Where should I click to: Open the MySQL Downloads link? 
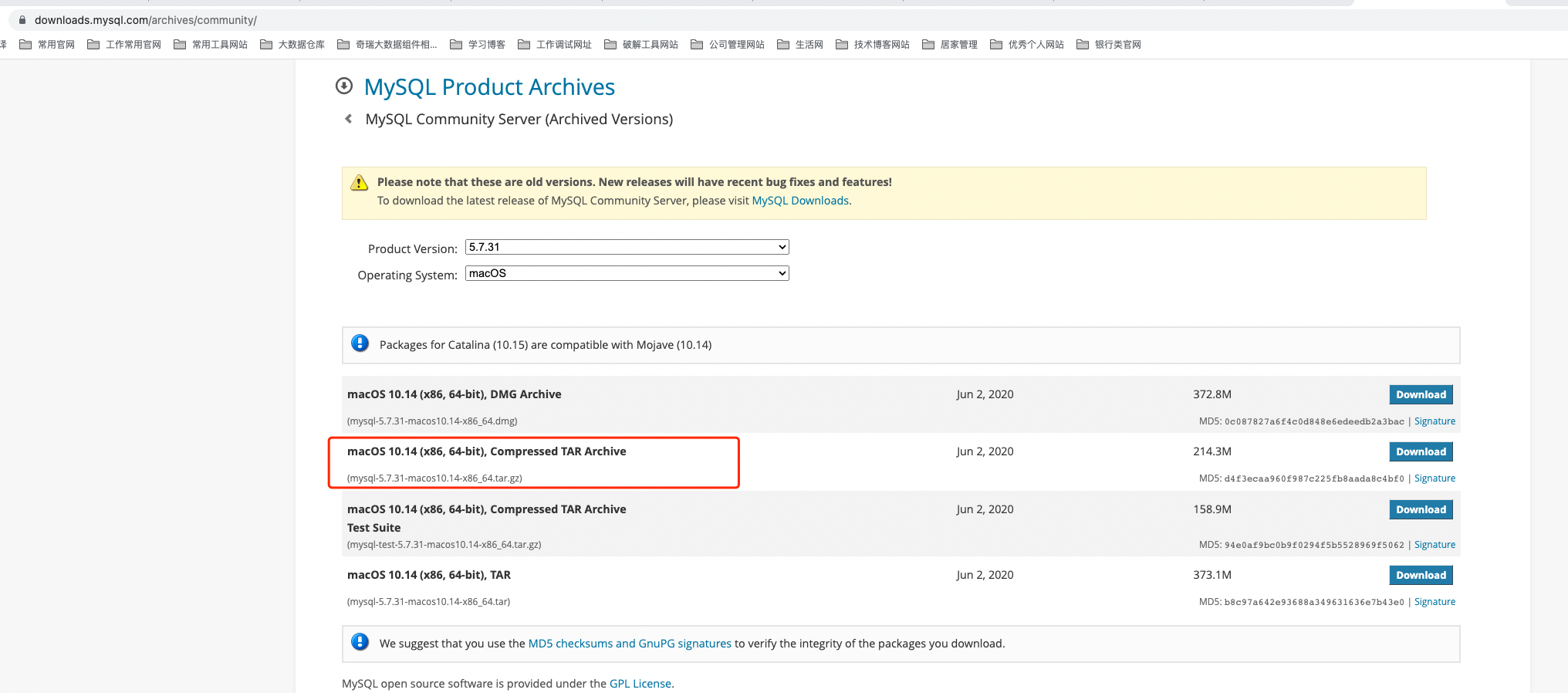pyautogui.click(x=800, y=201)
